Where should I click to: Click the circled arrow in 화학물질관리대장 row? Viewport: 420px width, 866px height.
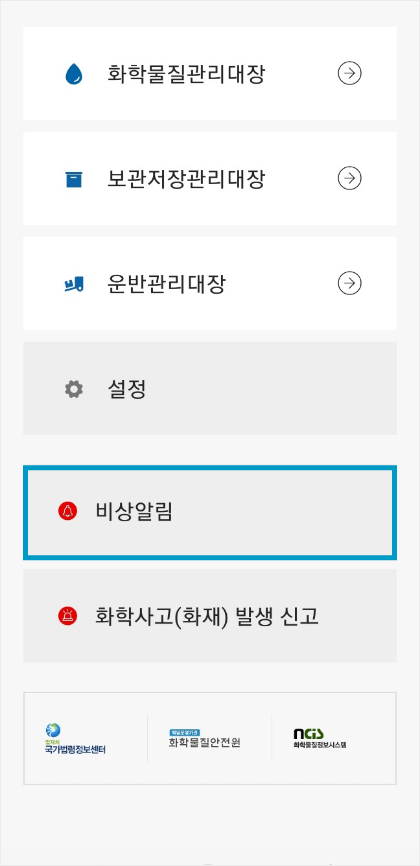(x=349, y=73)
